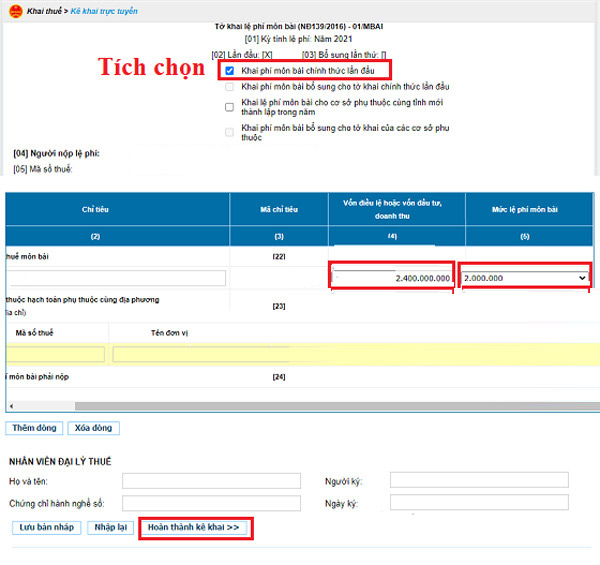
Task: Click the yellow Tên đơn vị input cell
Action: tap(201, 354)
